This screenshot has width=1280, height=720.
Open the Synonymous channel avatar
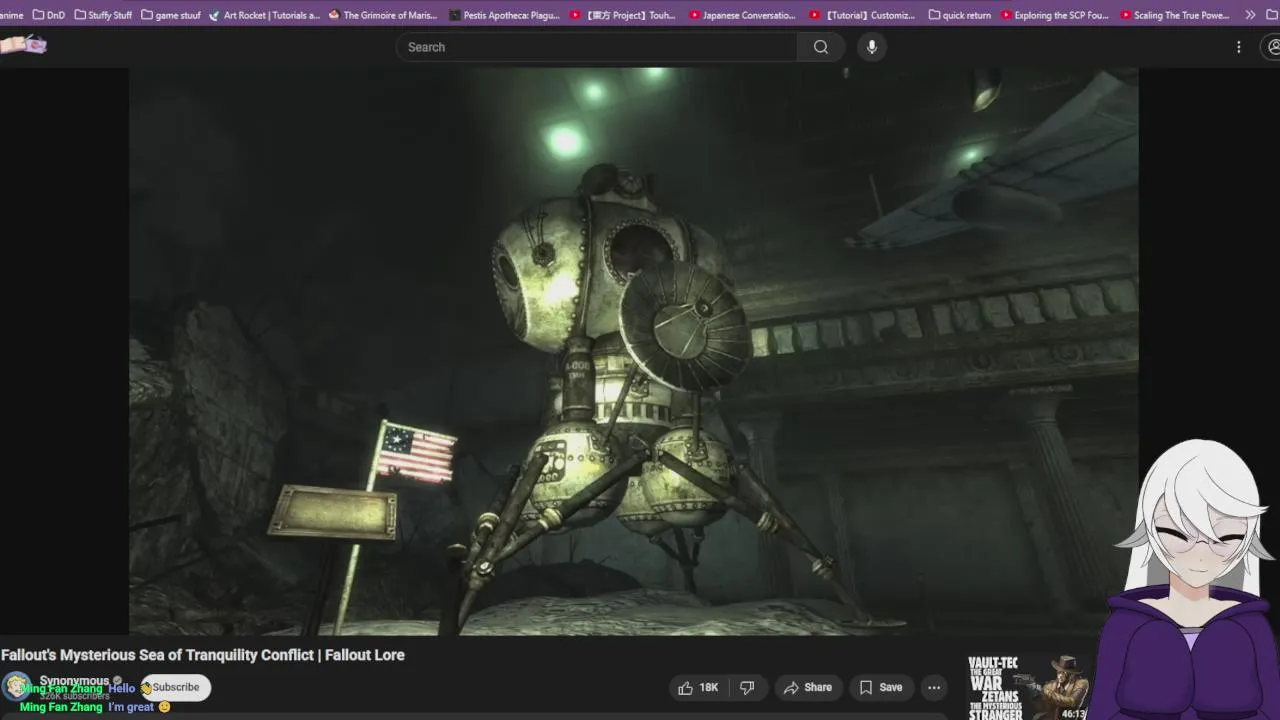pos(16,687)
